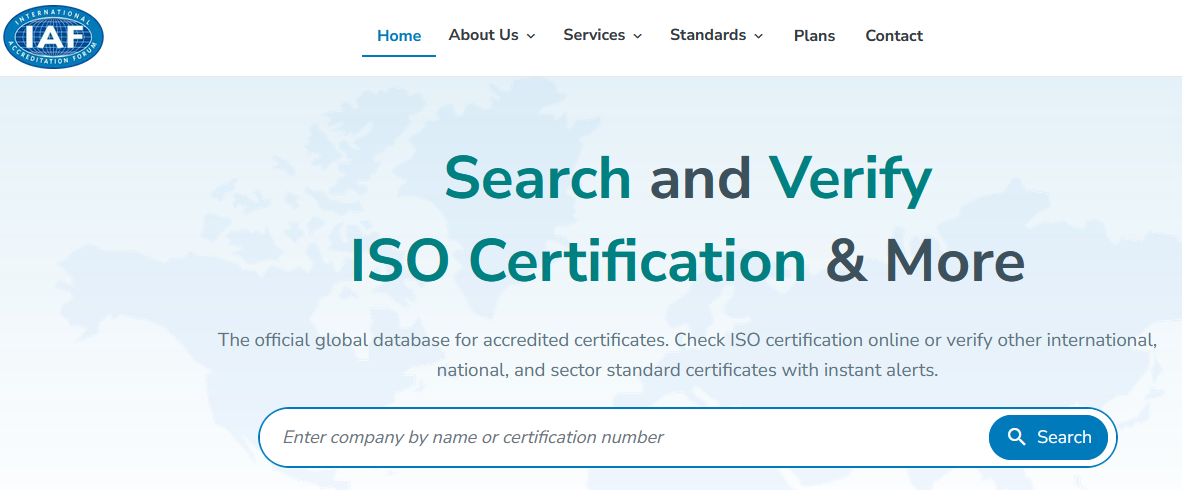Viewport: 1182px width, 490px height.
Task: Click the "official global database" description line
Action: click(687, 340)
